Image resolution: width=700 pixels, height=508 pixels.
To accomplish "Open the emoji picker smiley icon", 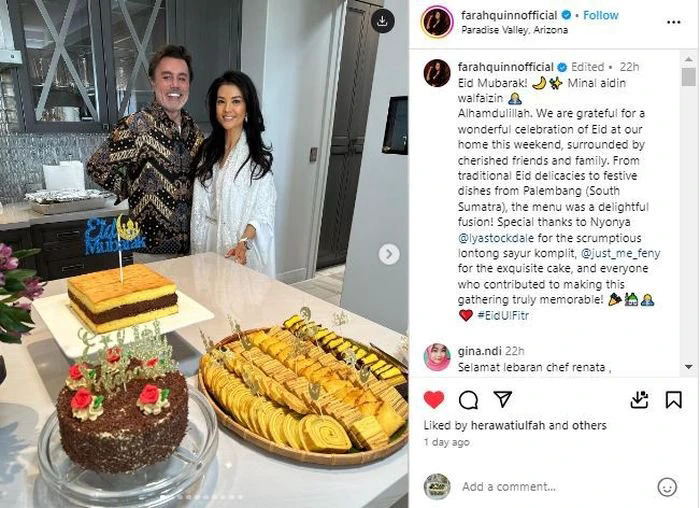I will tap(667, 487).
